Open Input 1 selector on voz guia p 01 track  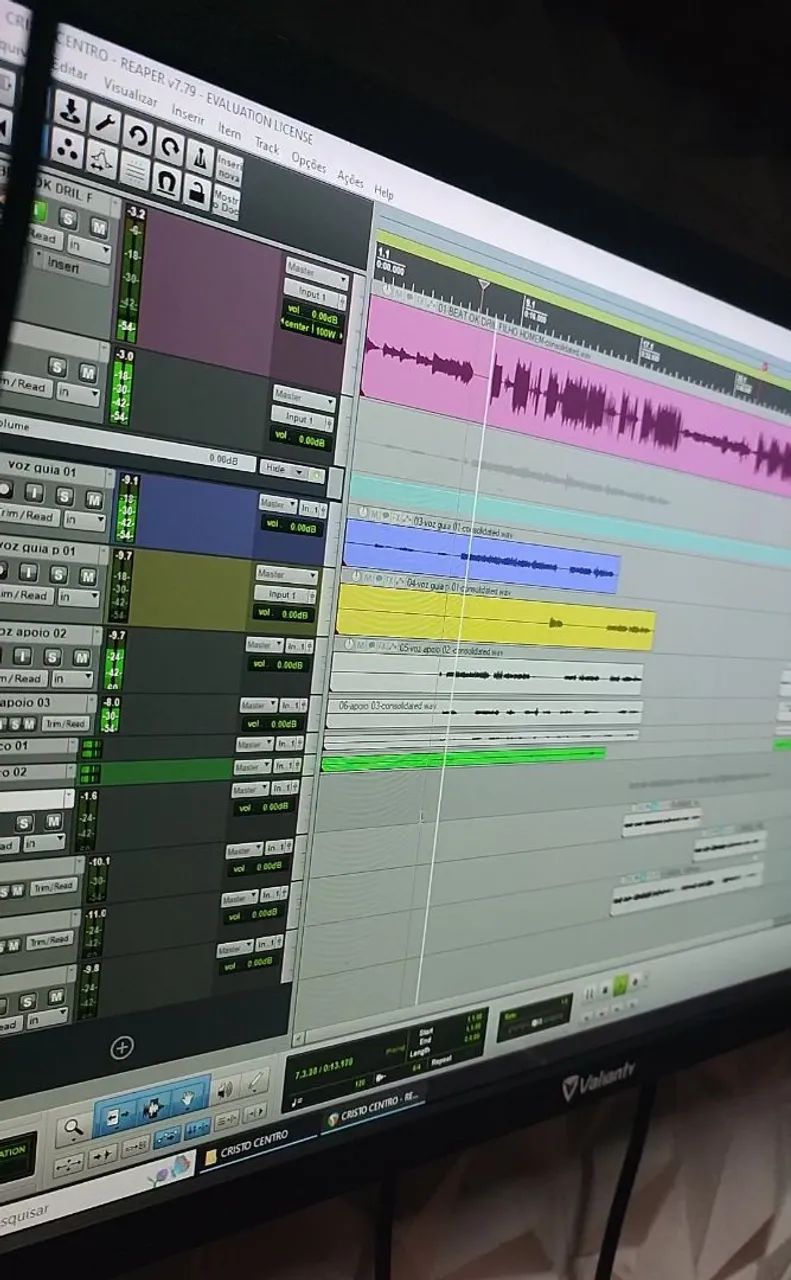point(285,594)
